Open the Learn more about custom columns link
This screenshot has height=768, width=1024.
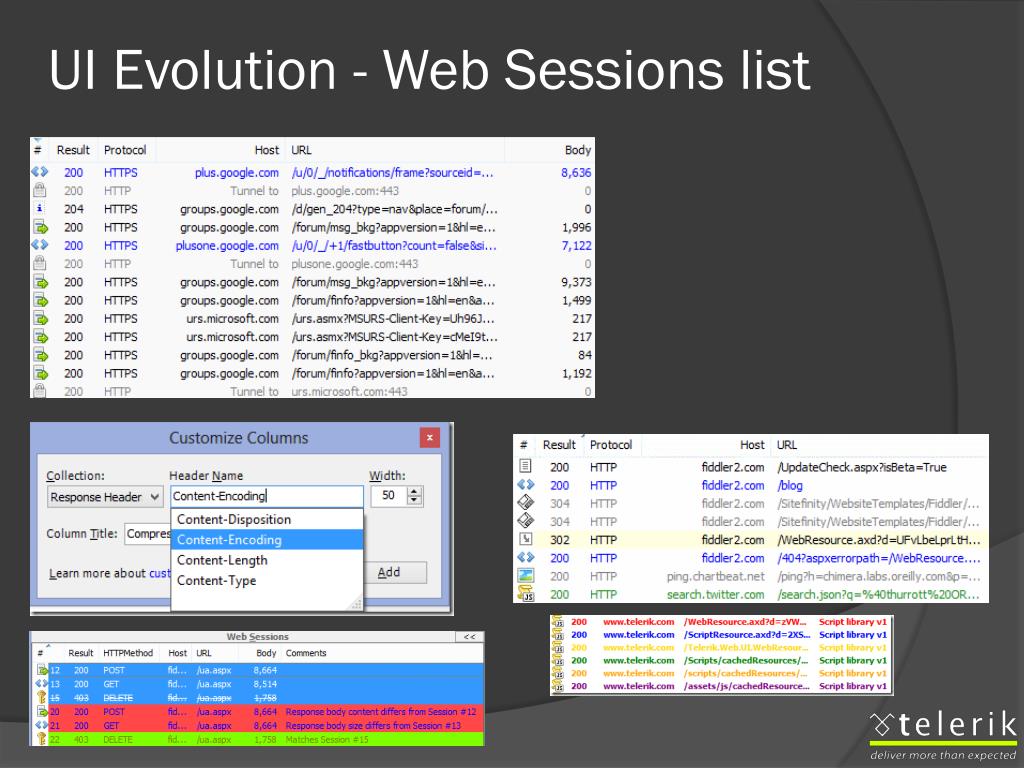[x=110, y=573]
